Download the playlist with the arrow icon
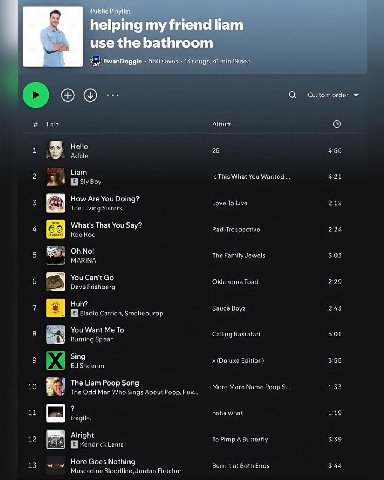This screenshot has height=480, width=384. tap(90, 95)
